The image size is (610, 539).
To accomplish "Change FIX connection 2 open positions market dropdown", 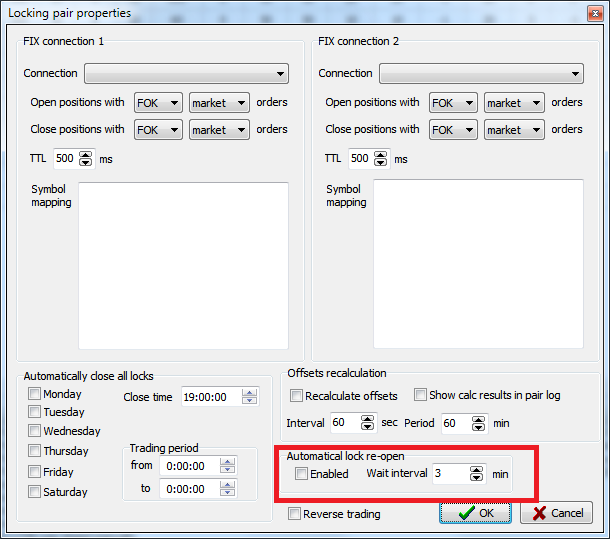I will point(514,103).
